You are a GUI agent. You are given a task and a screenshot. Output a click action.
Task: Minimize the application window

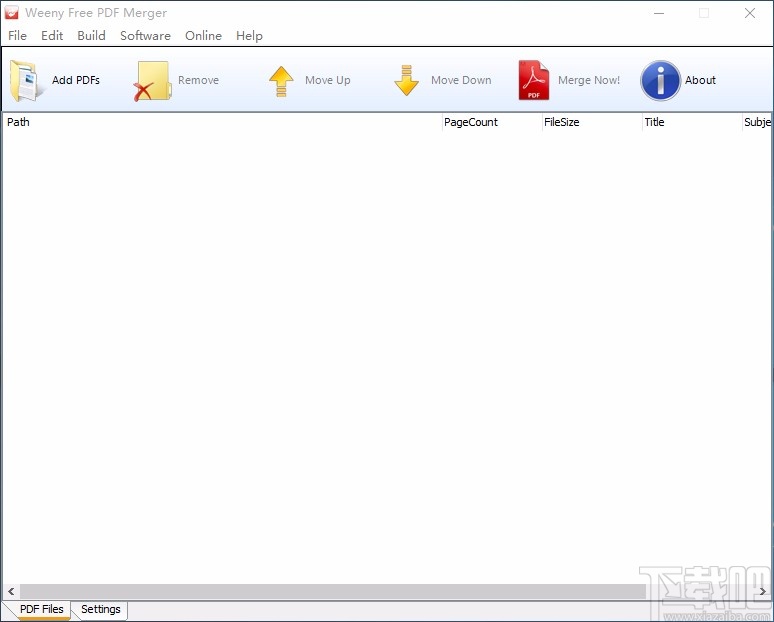pos(658,13)
